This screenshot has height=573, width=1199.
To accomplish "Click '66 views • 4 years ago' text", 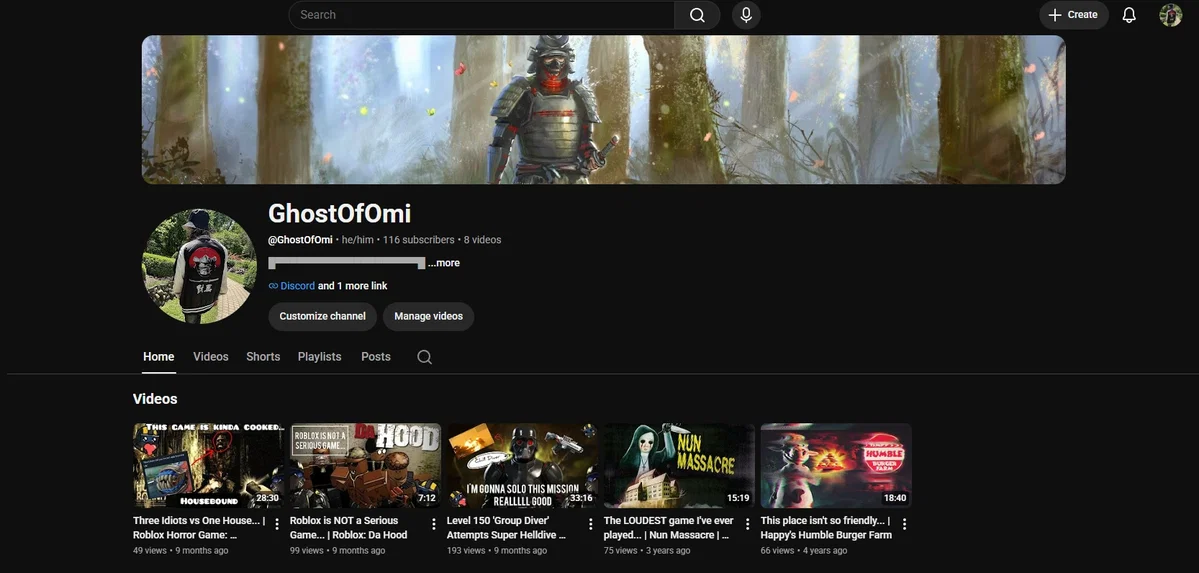I will (x=804, y=551).
